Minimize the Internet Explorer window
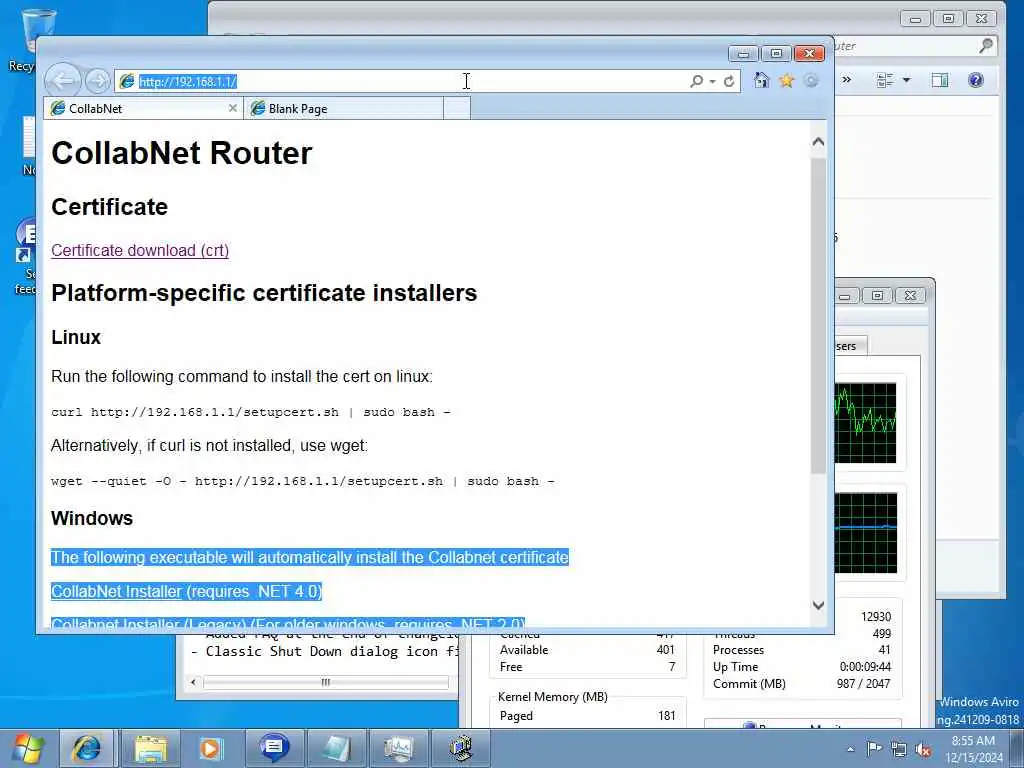 [743, 54]
